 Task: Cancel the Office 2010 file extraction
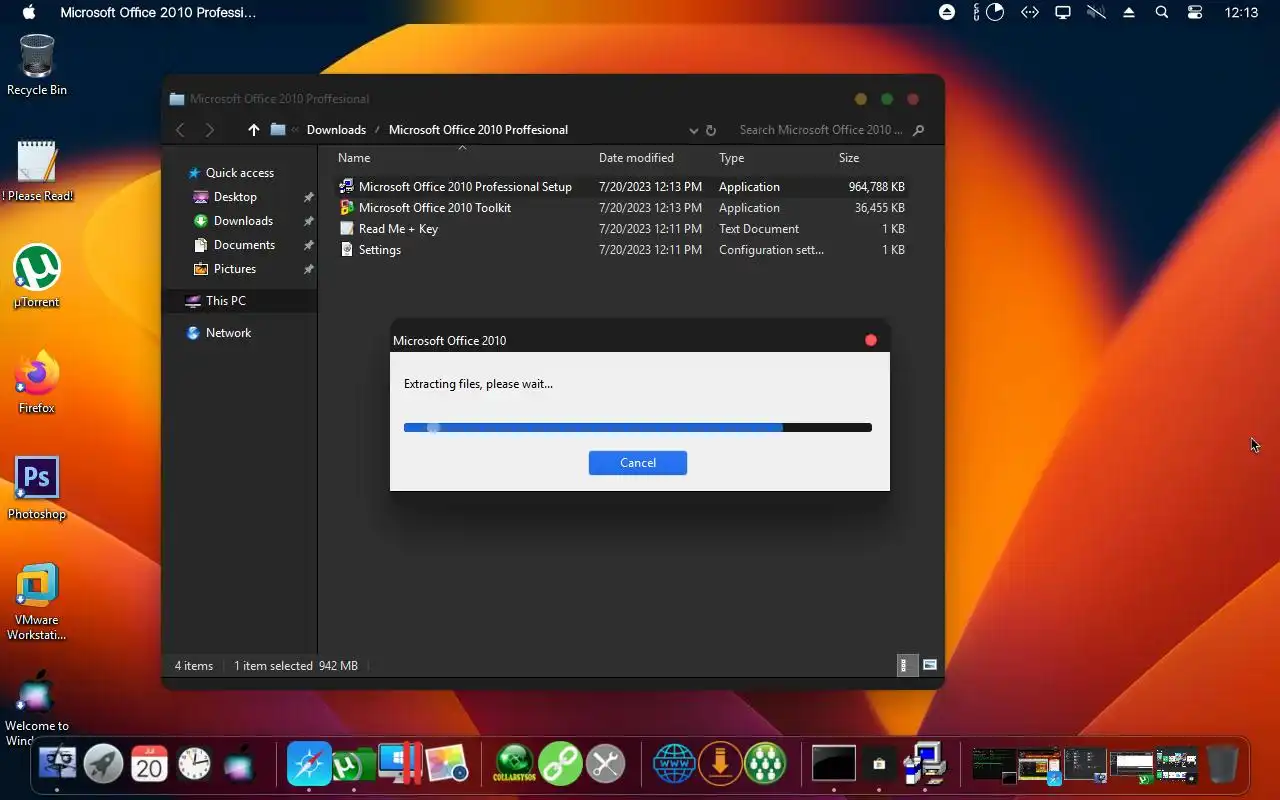click(x=637, y=463)
